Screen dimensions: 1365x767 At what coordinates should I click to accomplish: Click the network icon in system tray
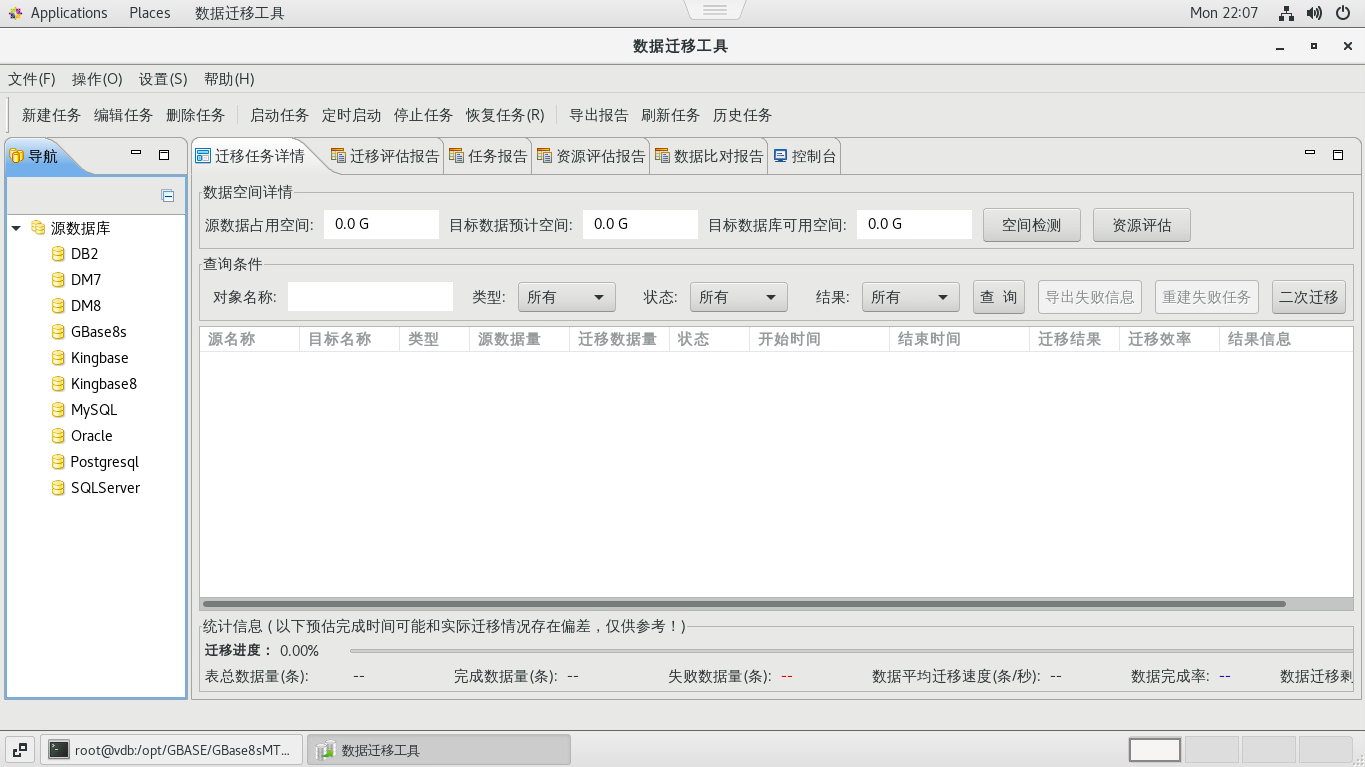[x=1286, y=13]
